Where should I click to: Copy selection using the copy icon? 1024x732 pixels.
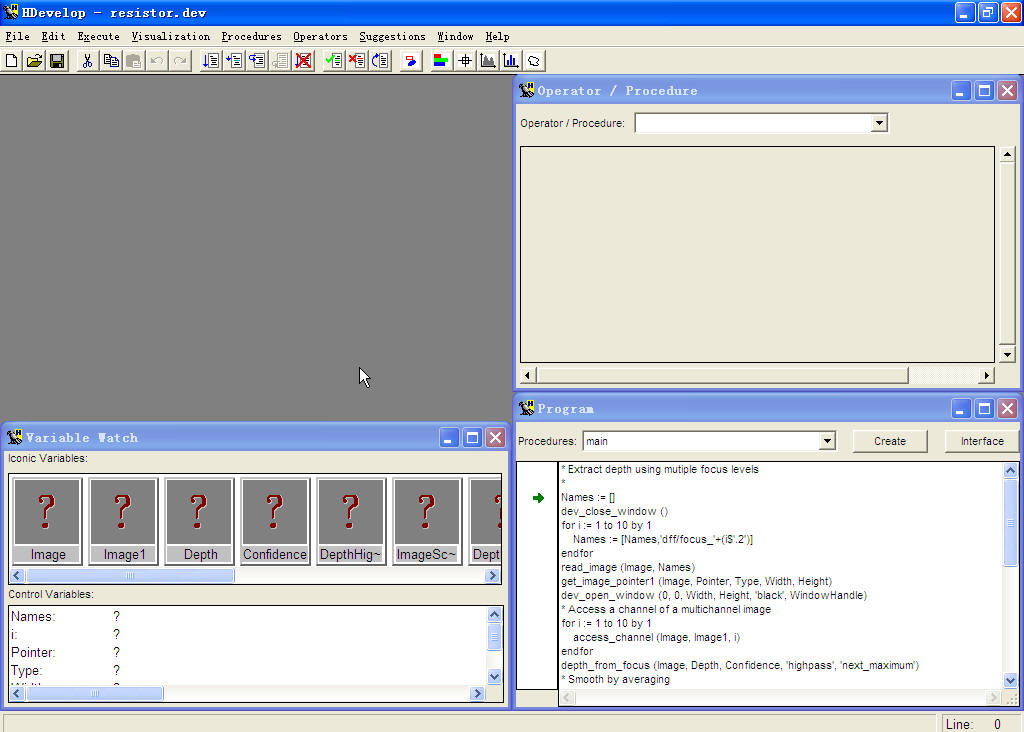pos(110,61)
